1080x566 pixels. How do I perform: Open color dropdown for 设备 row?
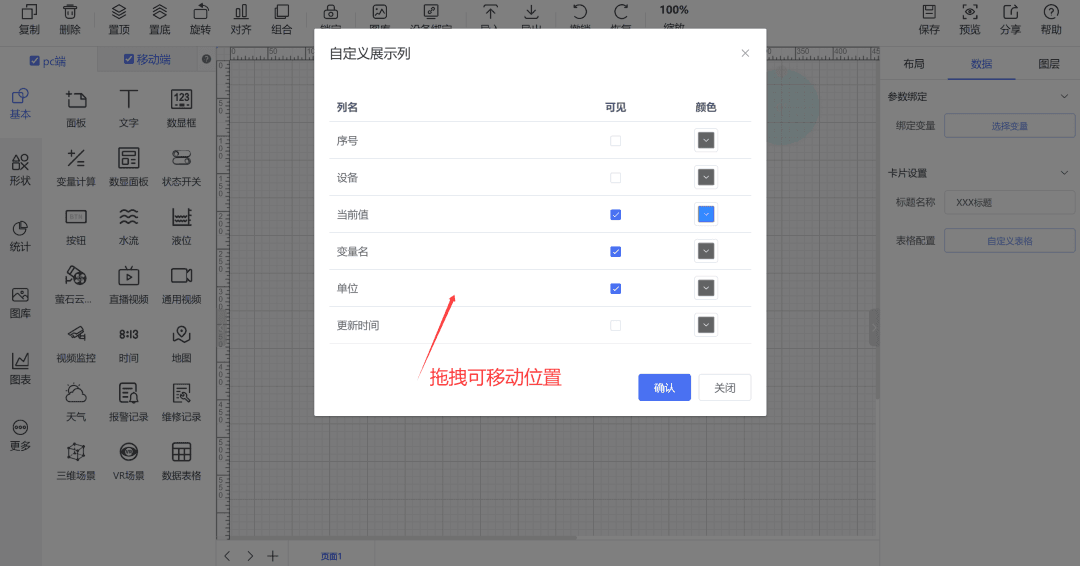(706, 178)
